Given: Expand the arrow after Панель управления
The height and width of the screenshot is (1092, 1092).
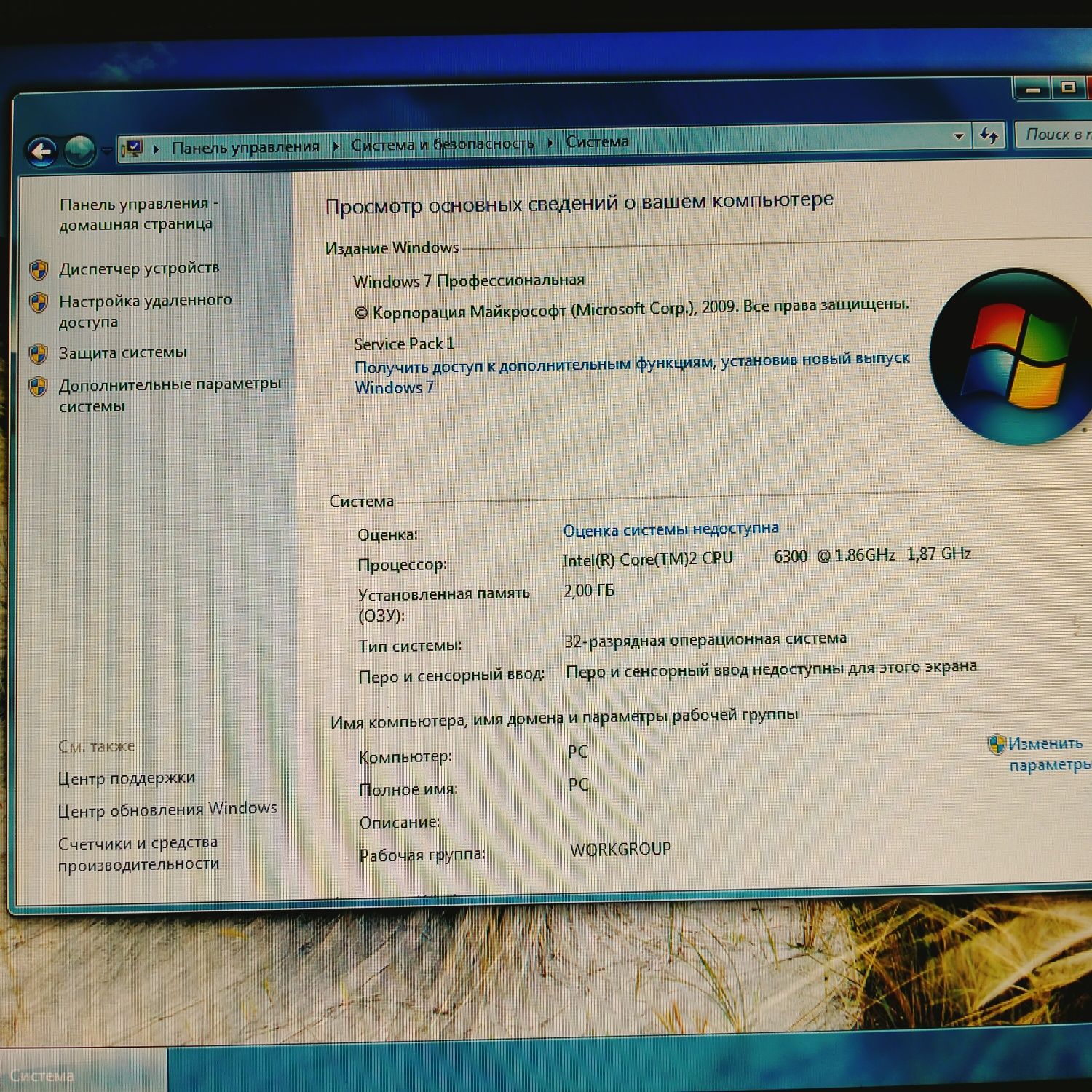Looking at the screenshot, I should tap(336, 146).
